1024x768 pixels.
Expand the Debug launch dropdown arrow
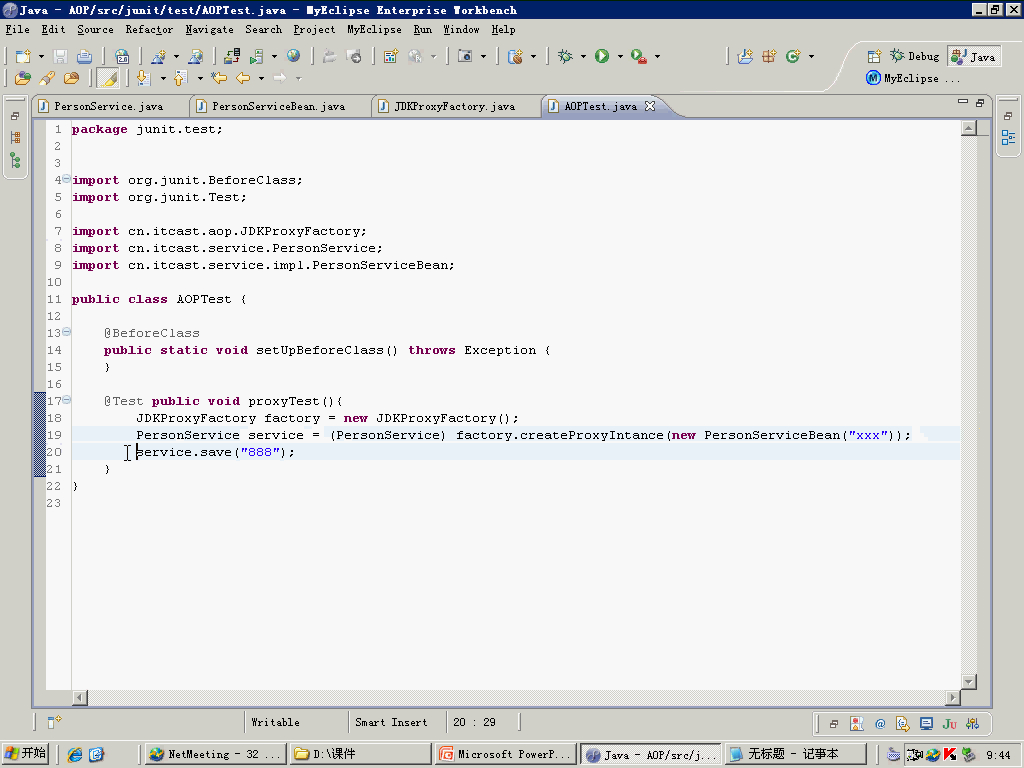click(583, 57)
